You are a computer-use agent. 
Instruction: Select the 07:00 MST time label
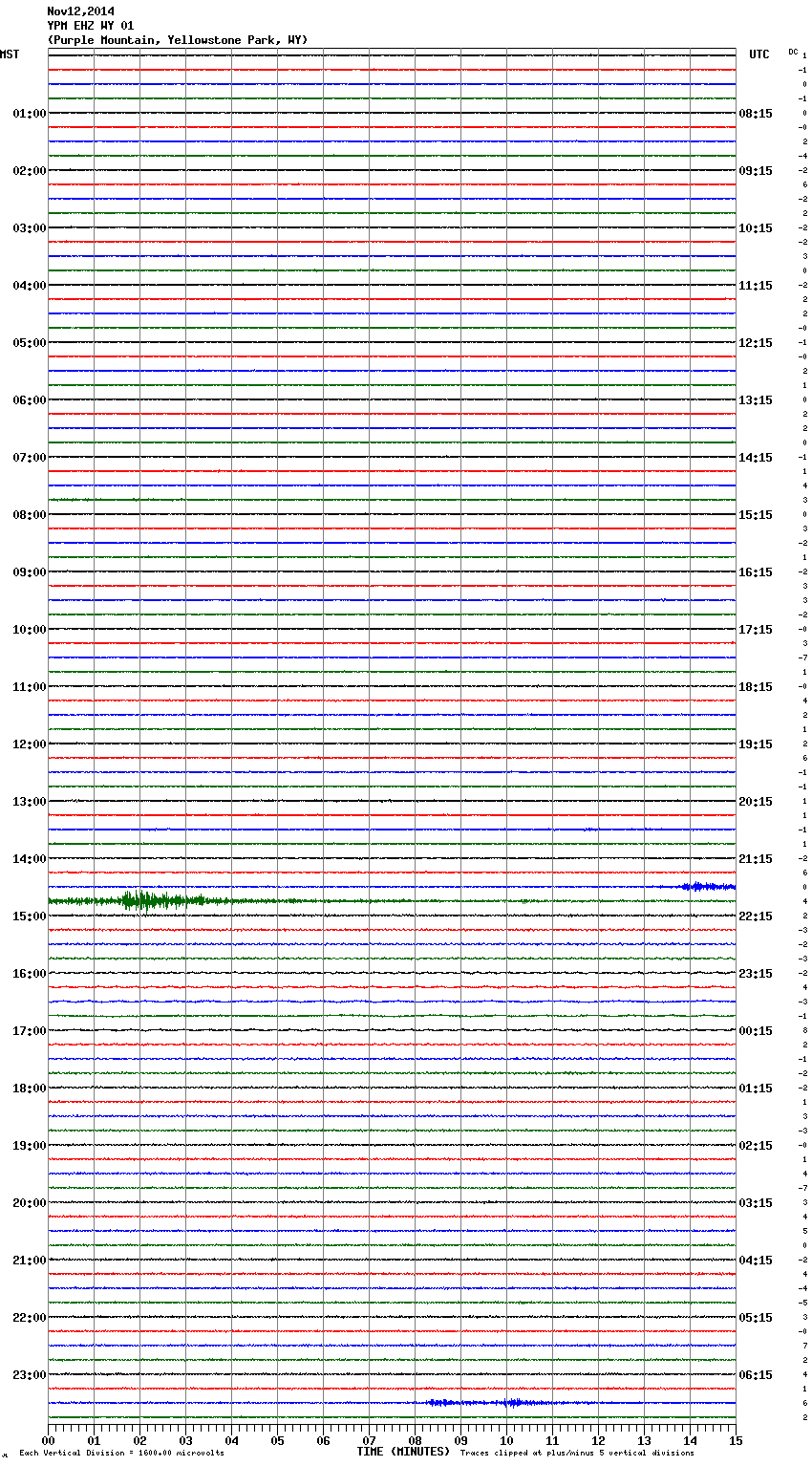coord(30,458)
